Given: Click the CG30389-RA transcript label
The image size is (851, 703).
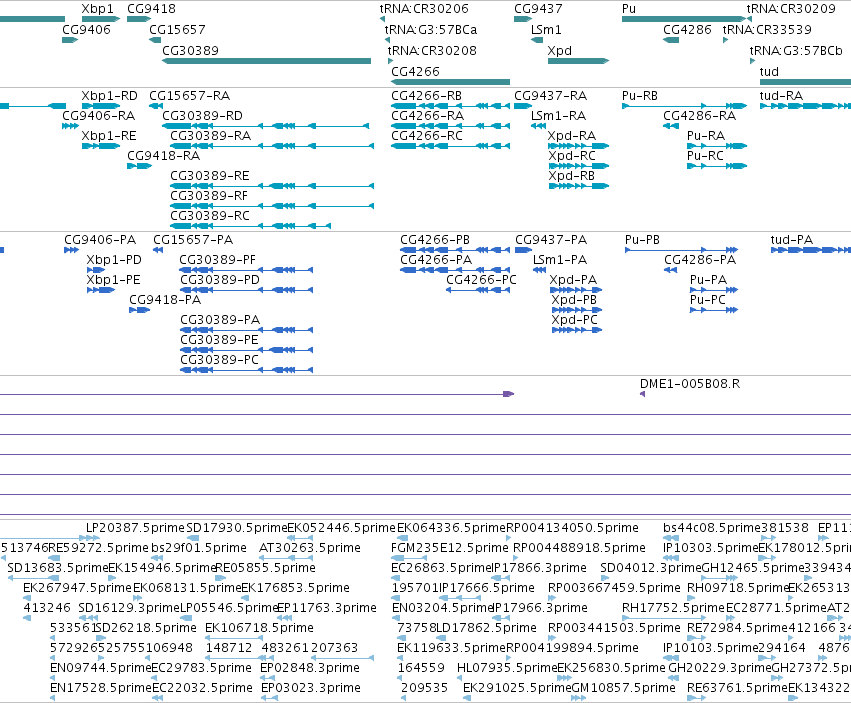Looking at the screenshot, I should click(211, 136).
